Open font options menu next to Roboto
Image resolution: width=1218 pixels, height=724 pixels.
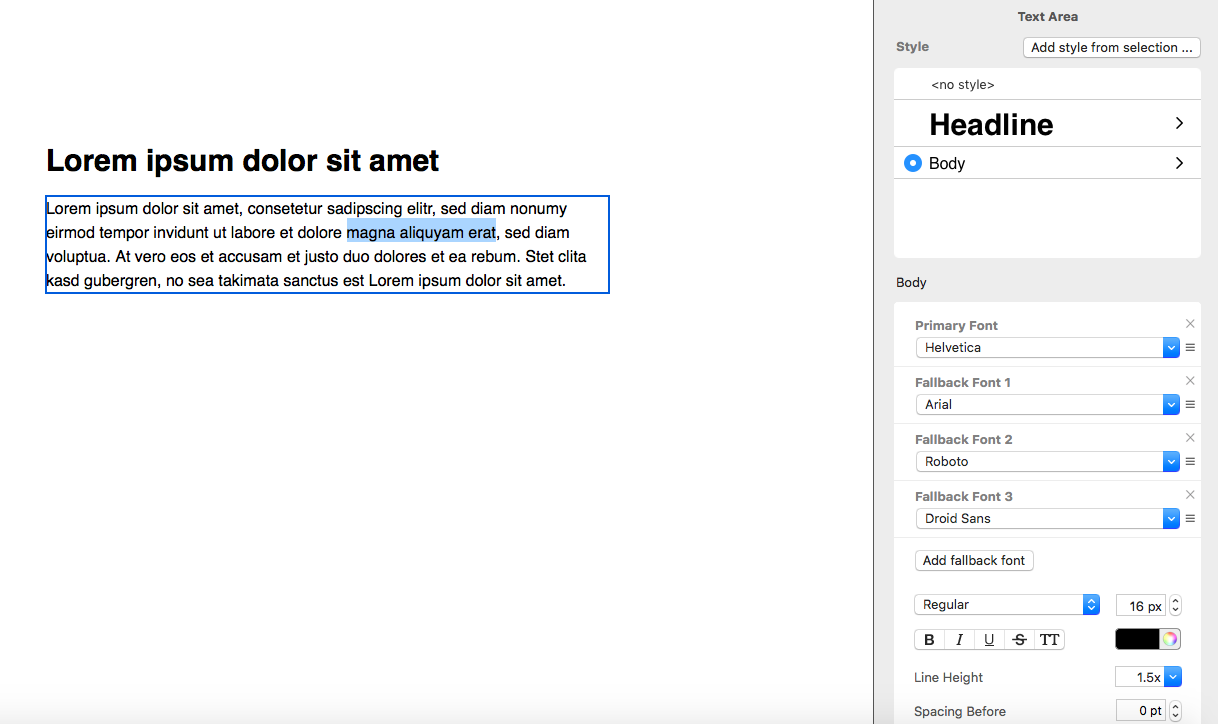pos(1190,461)
